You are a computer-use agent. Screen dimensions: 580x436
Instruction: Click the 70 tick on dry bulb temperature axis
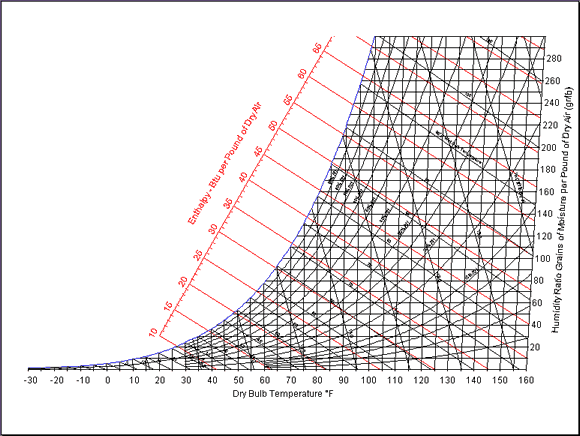pyautogui.click(x=291, y=380)
